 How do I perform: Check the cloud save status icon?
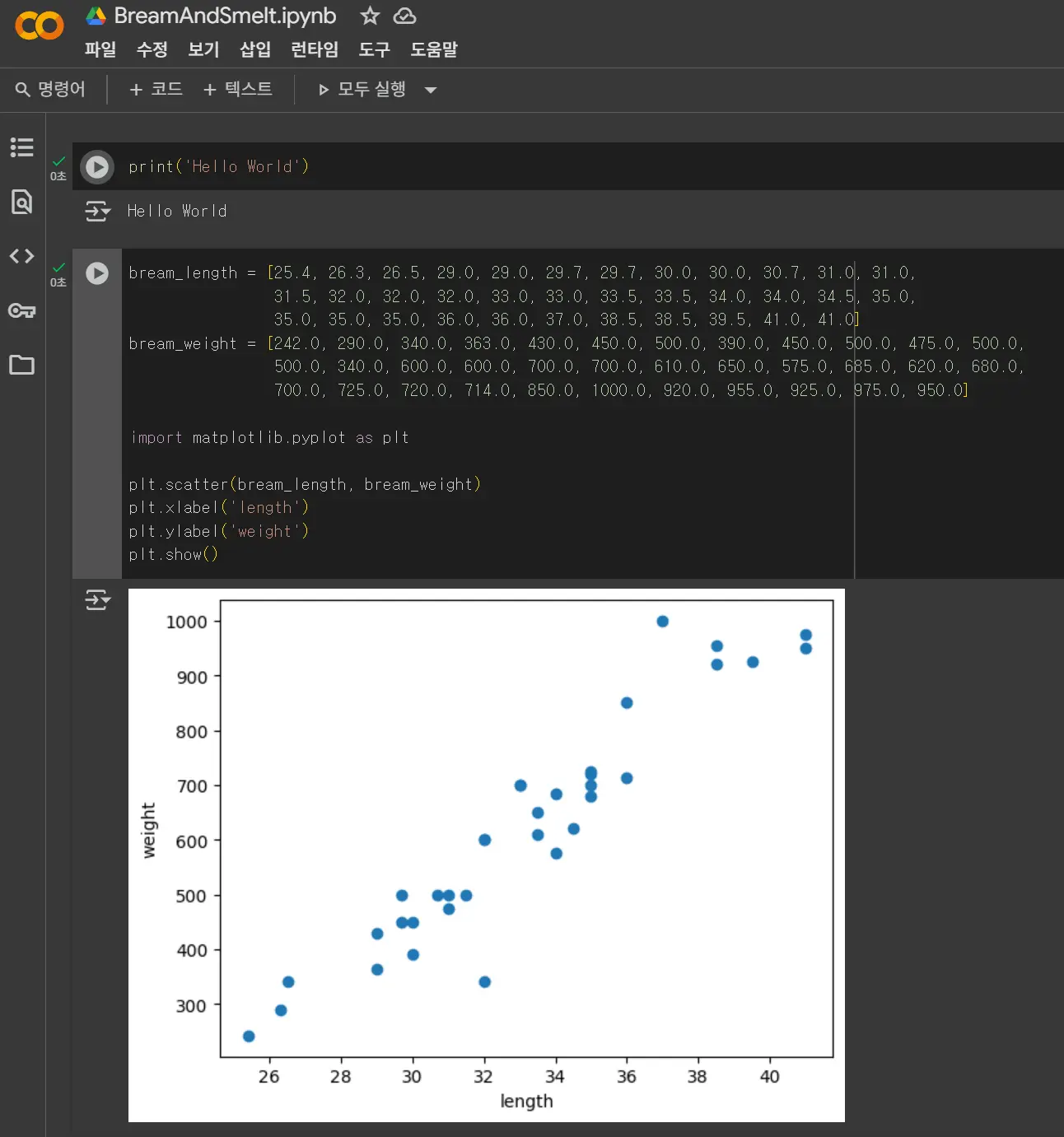pos(404,16)
